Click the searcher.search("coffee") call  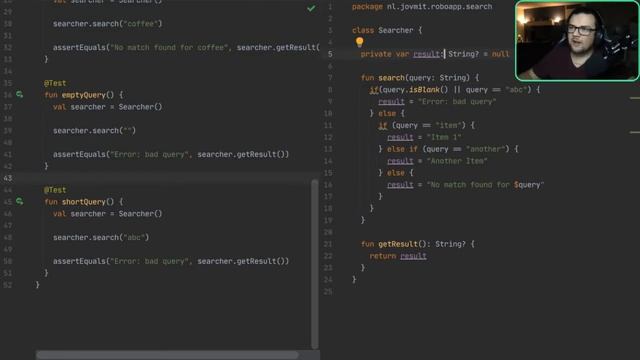pyautogui.click(x=107, y=24)
